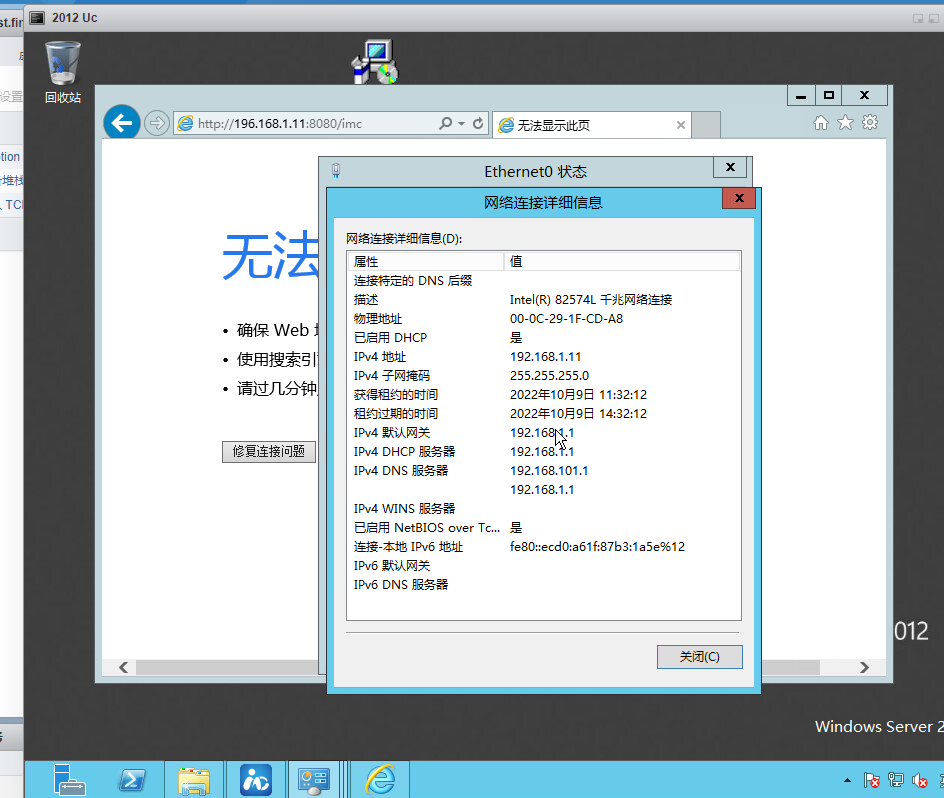Close the '无法显示此页' tab
The width and height of the screenshot is (944, 798).
pos(681,125)
